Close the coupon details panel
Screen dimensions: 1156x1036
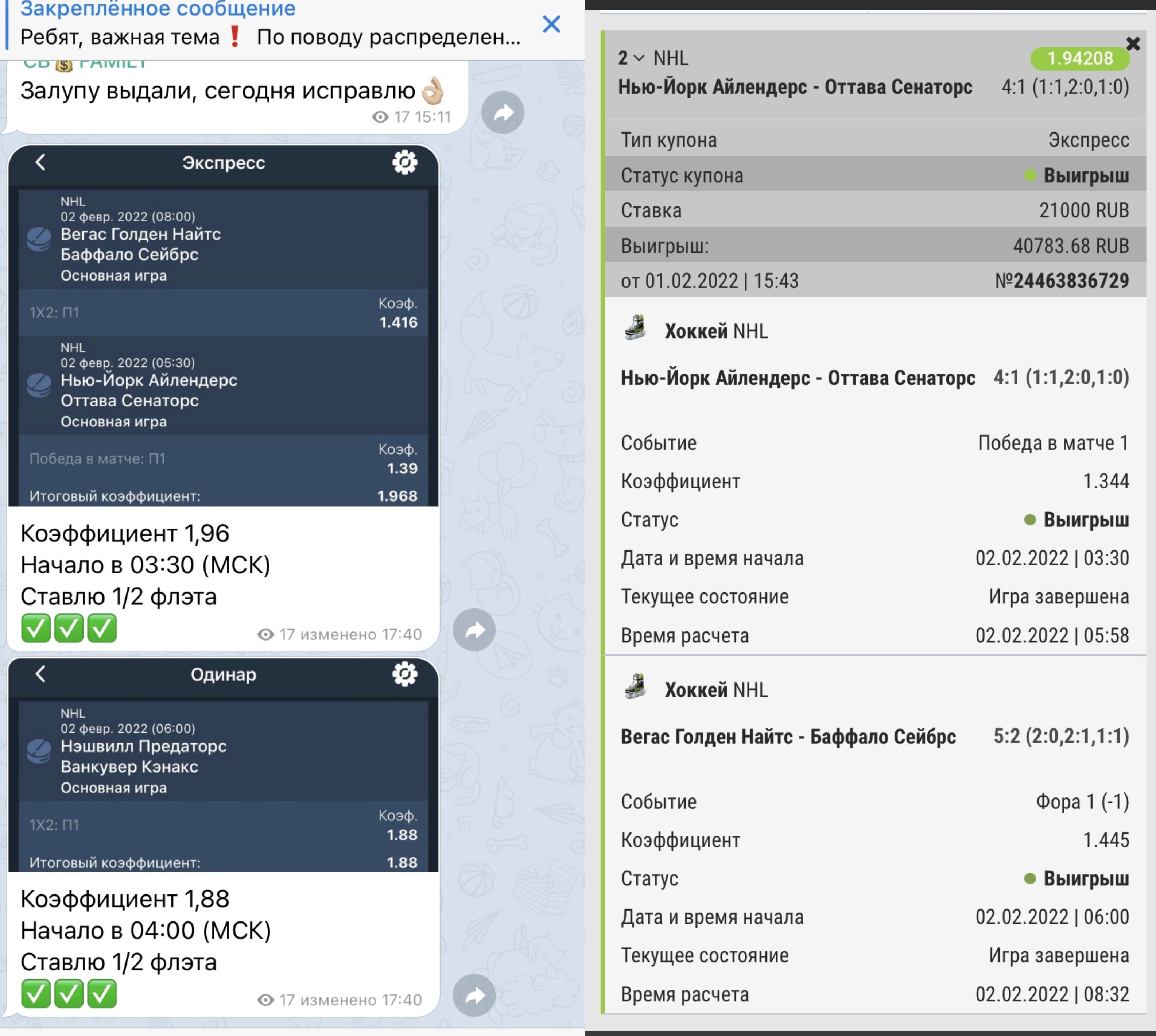1133,44
